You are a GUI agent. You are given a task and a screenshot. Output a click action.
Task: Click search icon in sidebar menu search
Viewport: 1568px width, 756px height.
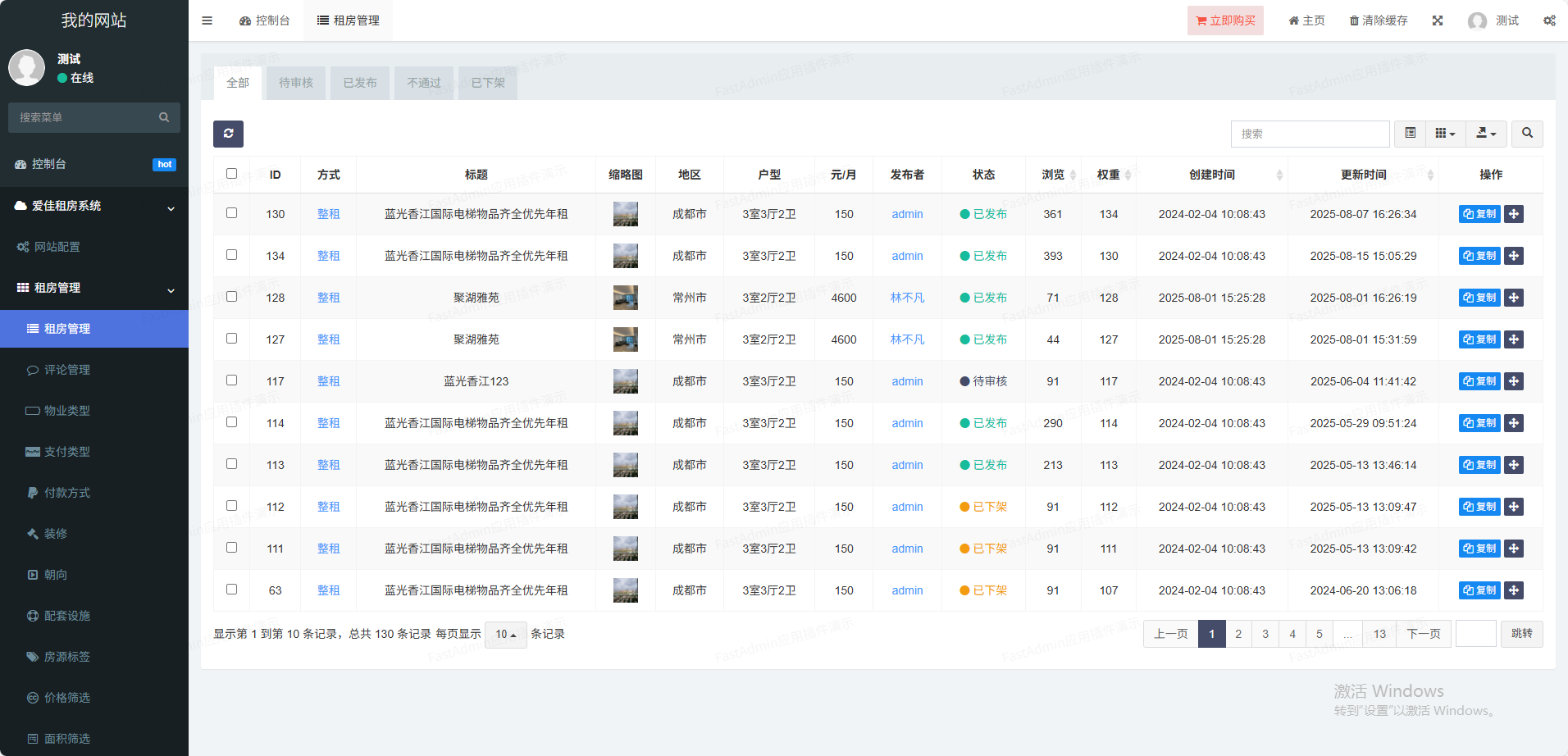[164, 117]
